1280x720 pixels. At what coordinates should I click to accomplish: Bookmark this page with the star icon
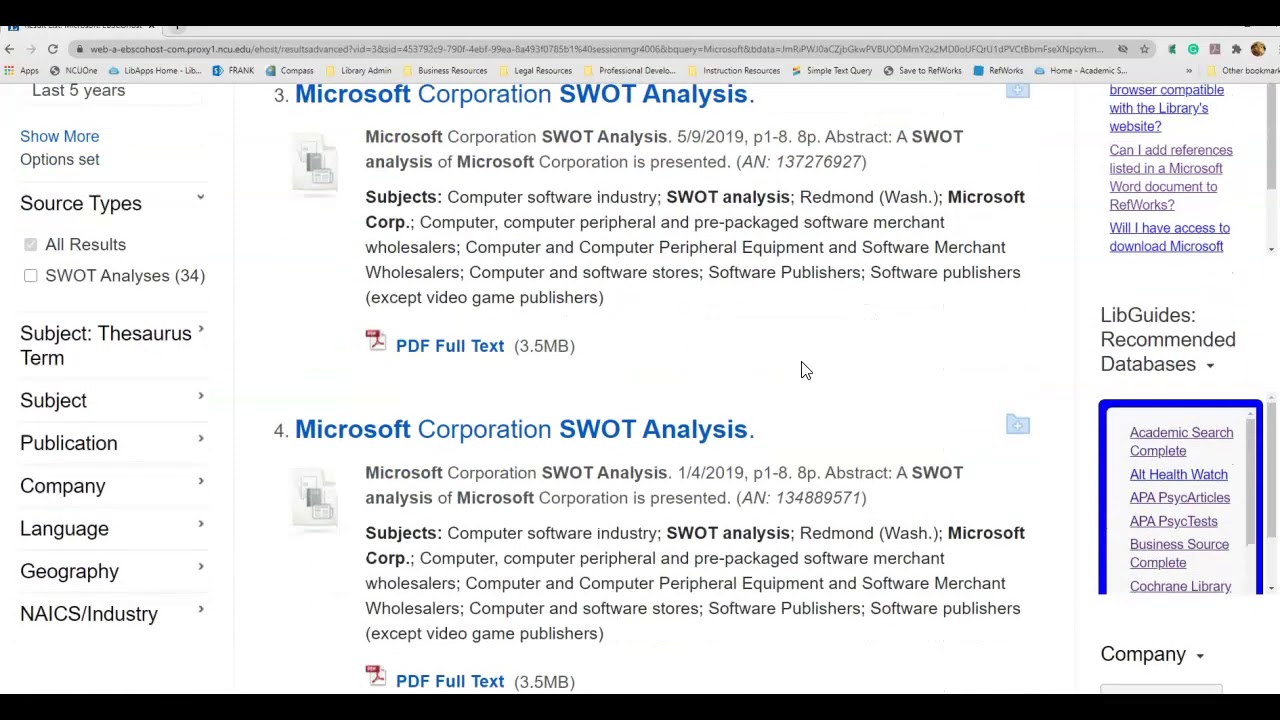coord(1144,49)
